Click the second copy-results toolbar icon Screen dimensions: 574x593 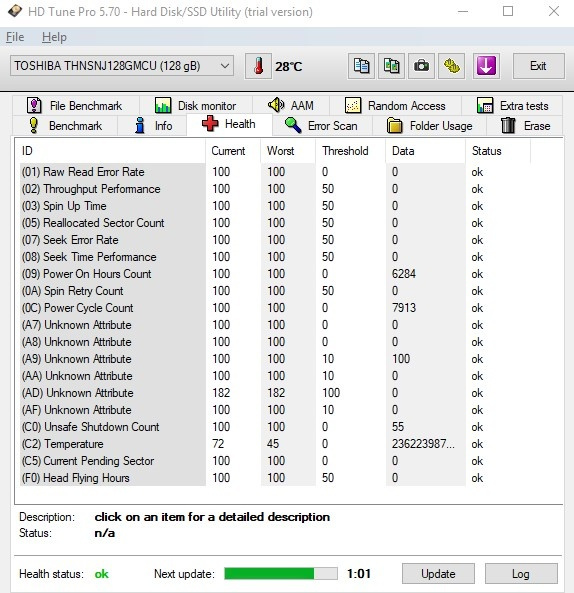tap(391, 66)
